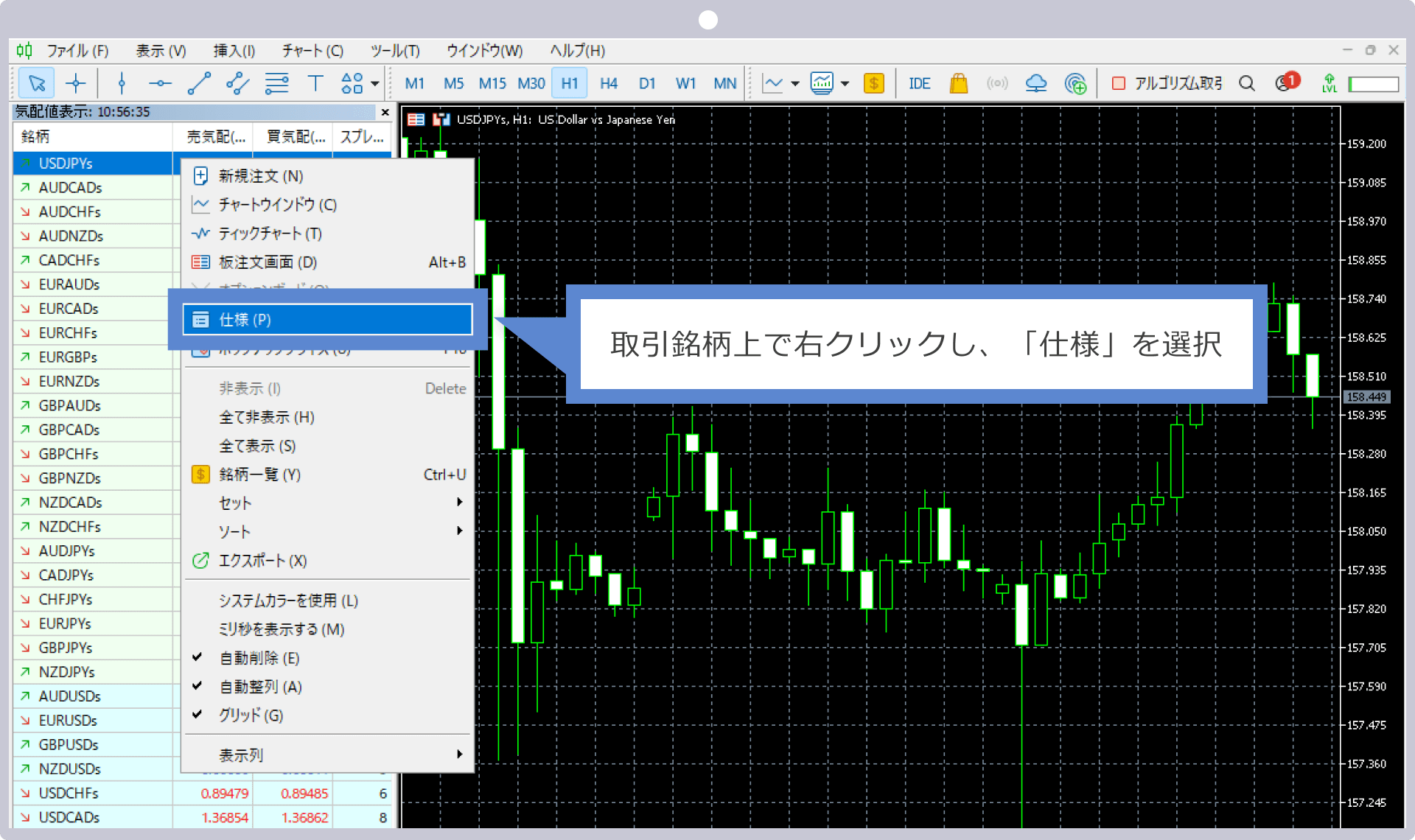Switch chart to D1 timeframe
Screen dimensions: 1415x840
[x=647, y=83]
